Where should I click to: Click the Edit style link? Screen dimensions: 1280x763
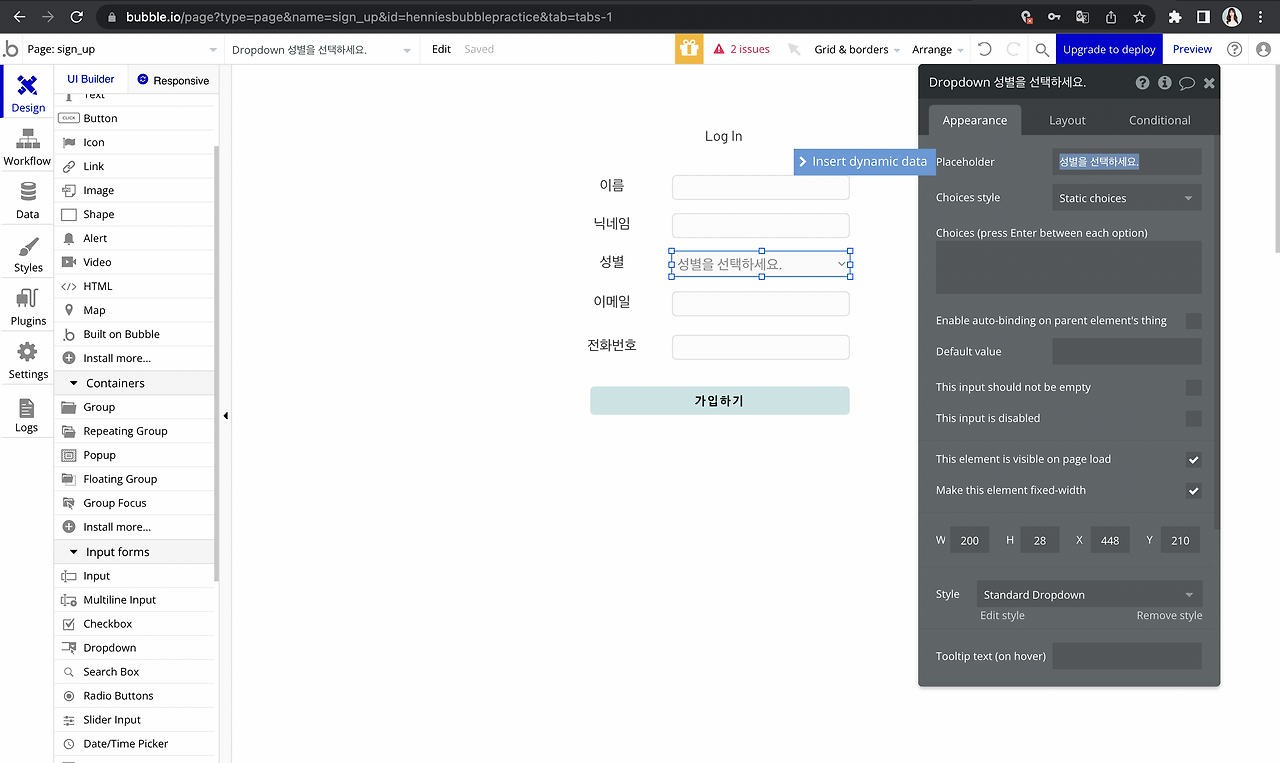1002,615
